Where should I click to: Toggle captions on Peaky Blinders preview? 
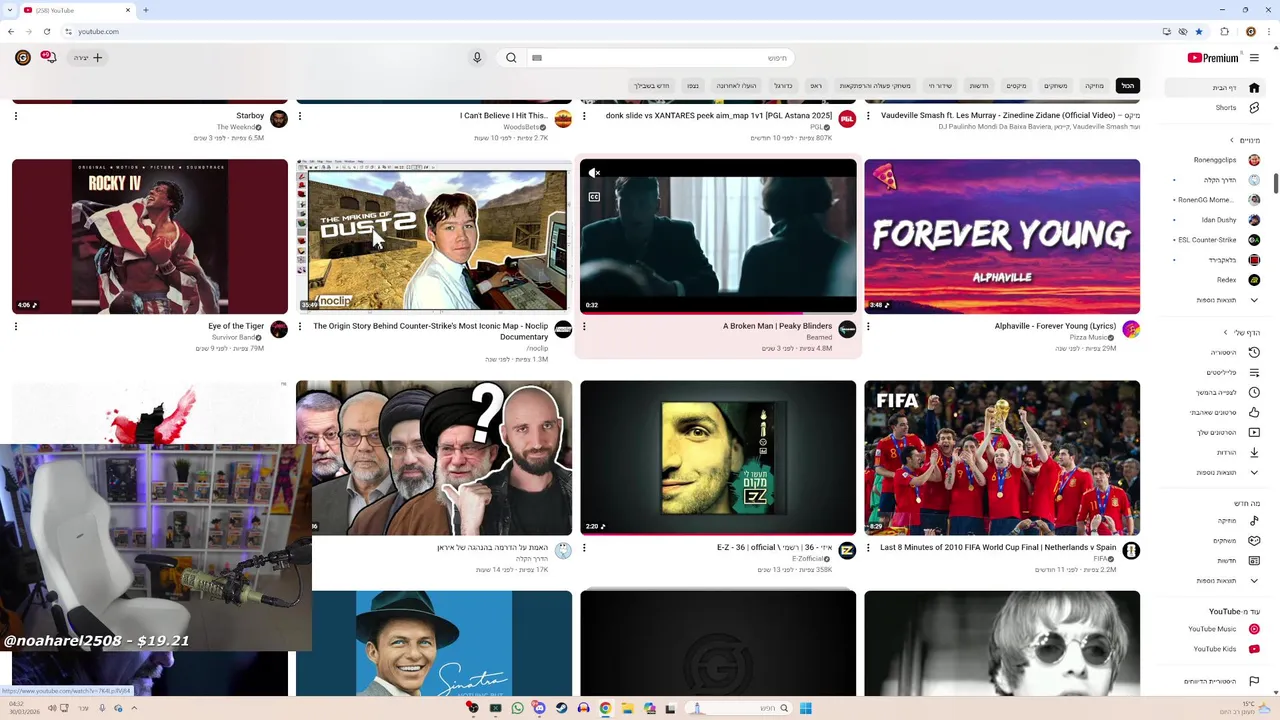[x=594, y=197]
